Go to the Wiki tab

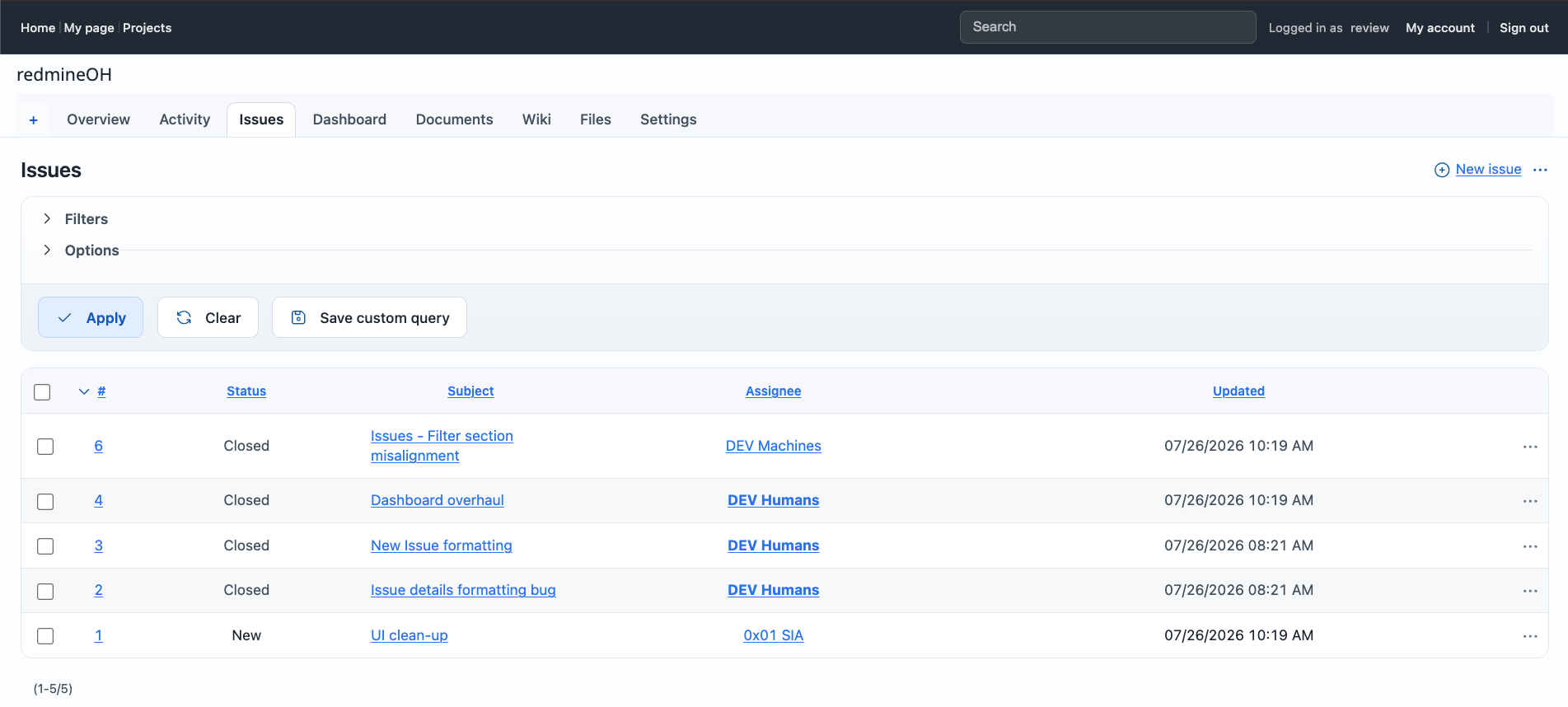point(536,119)
